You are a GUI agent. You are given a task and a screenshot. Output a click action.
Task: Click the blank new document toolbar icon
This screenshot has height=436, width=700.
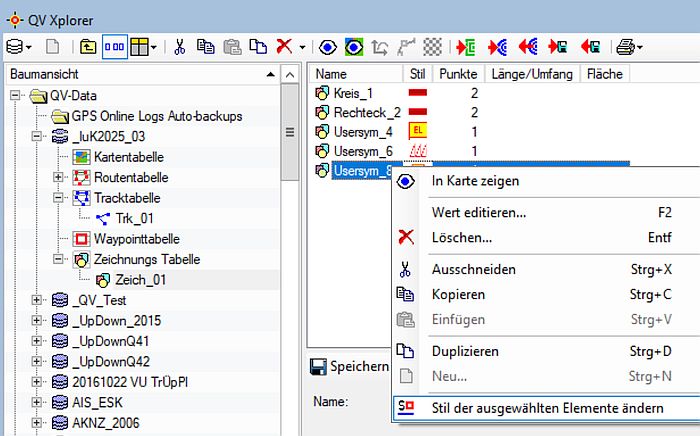click(x=53, y=47)
